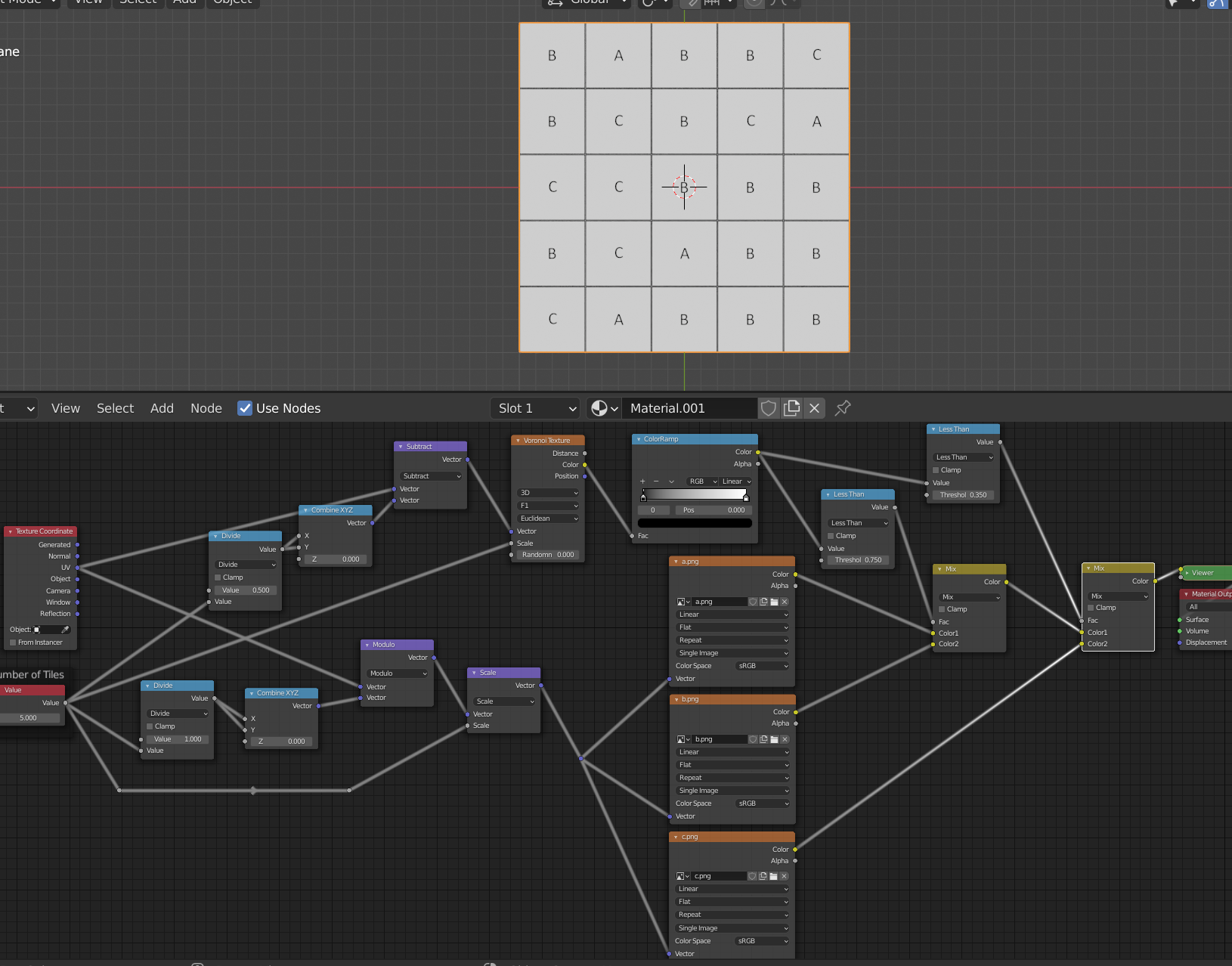Open the browse material sphere icon dropdown
Viewport: 1232px width, 966px height.
(x=604, y=408)
